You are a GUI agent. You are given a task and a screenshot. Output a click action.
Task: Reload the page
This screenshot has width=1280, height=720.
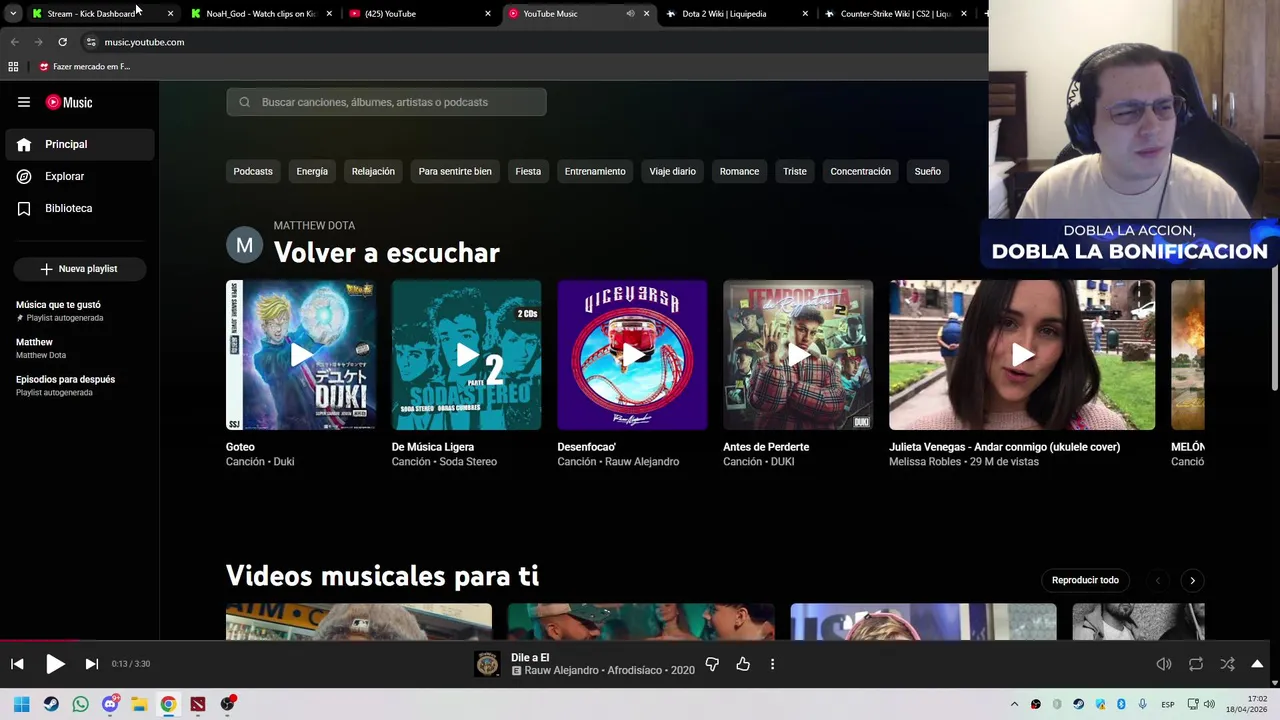[x=62, y=42]
